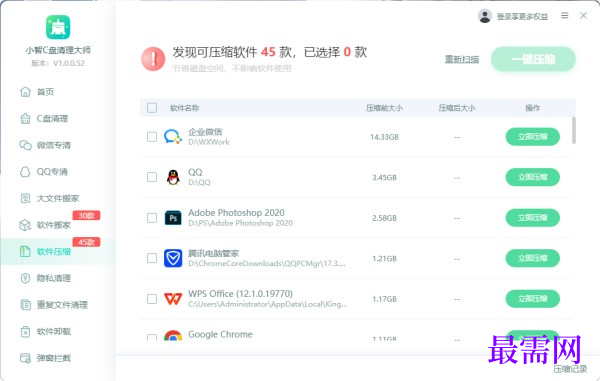This screenshot has width=600, height=381.
Task: Click the software list scrollbar
Action: (x=574, y=130)
